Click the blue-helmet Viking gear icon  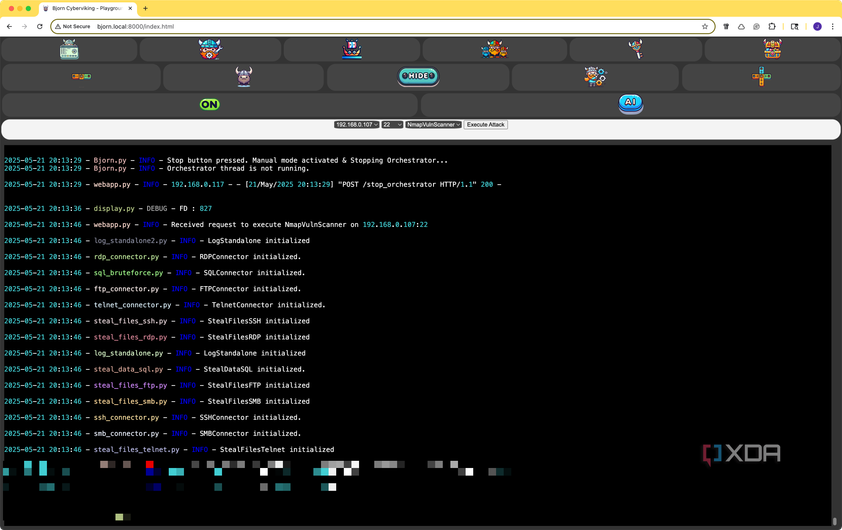tap(210, 49)
